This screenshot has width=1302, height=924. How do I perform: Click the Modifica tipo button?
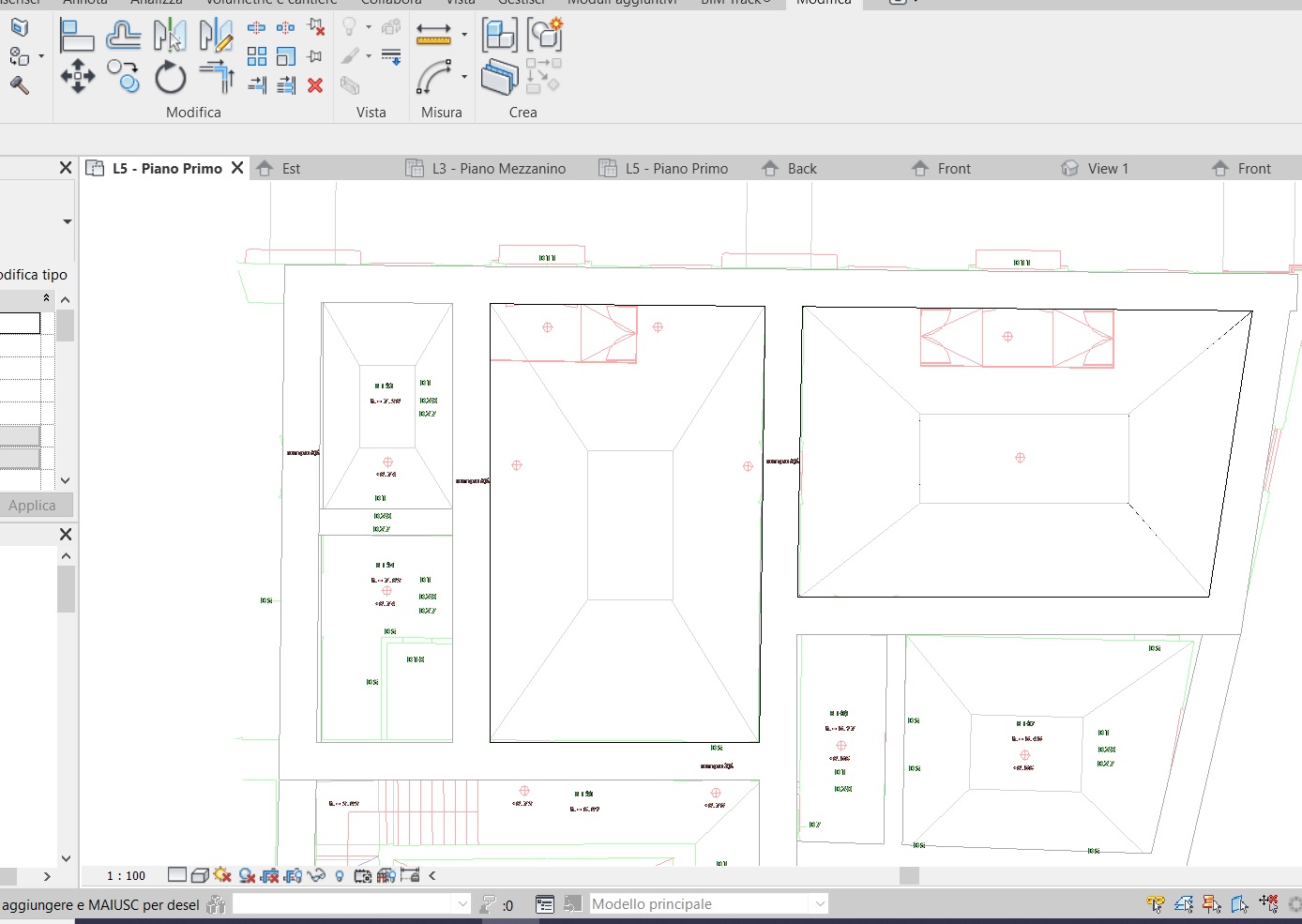click(x=34, y=274)
